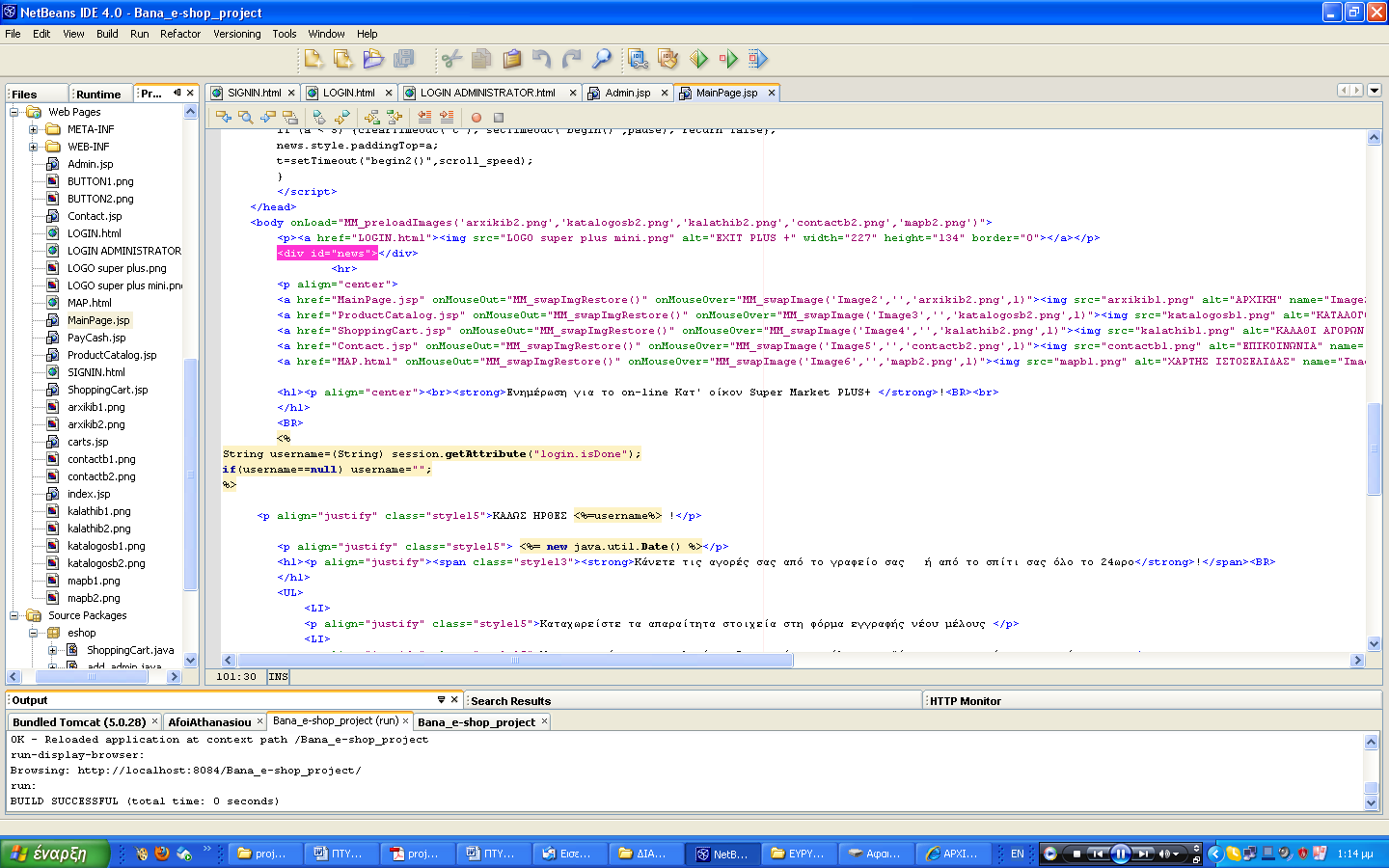Click the Open Project folder icon
This screenshot has height=868, width=1389.
pyautogui.click(x=373, y=59)
